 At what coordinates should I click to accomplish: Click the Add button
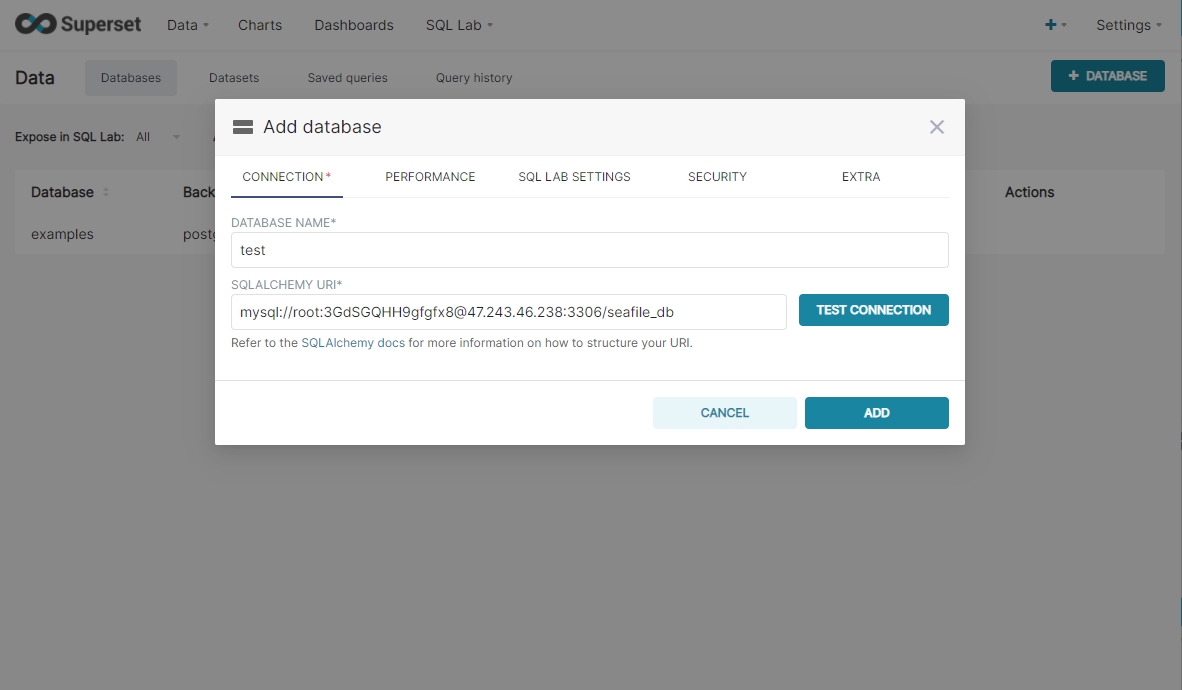876,413
